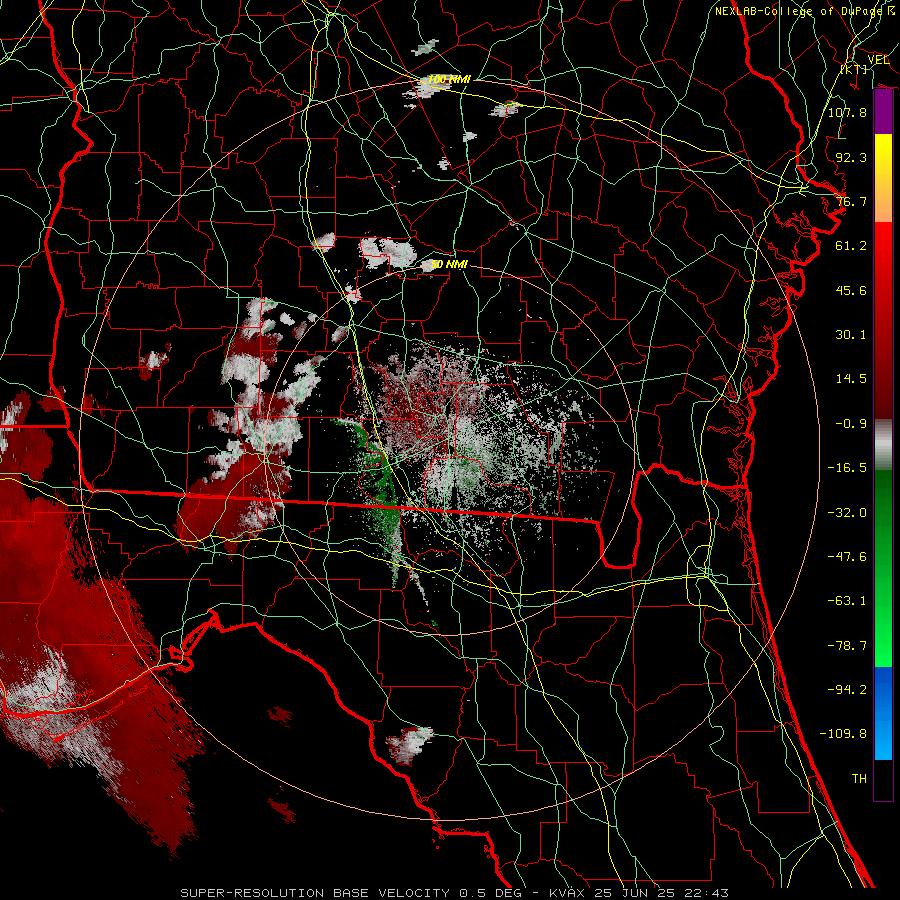The width and height of the screenshot is (900, 900).
Task: Click the 61.2 legend value
Action: 851,246
